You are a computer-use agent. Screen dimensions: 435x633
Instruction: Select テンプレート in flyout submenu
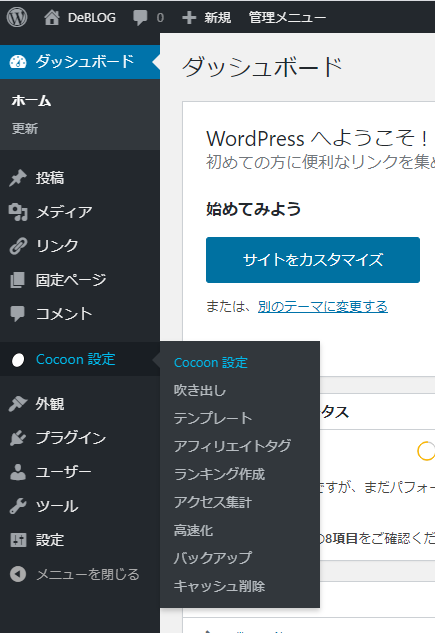(x=213, y=418)
